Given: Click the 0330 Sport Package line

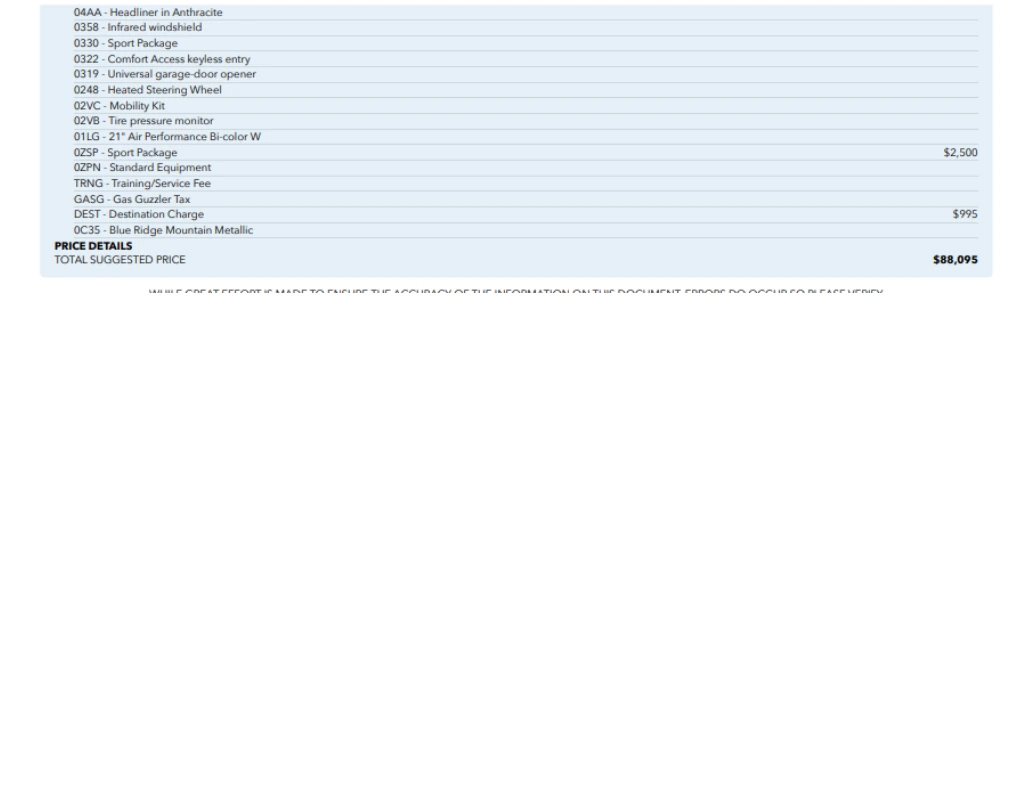Looking at the screenshot, I should tap(125, 44).
